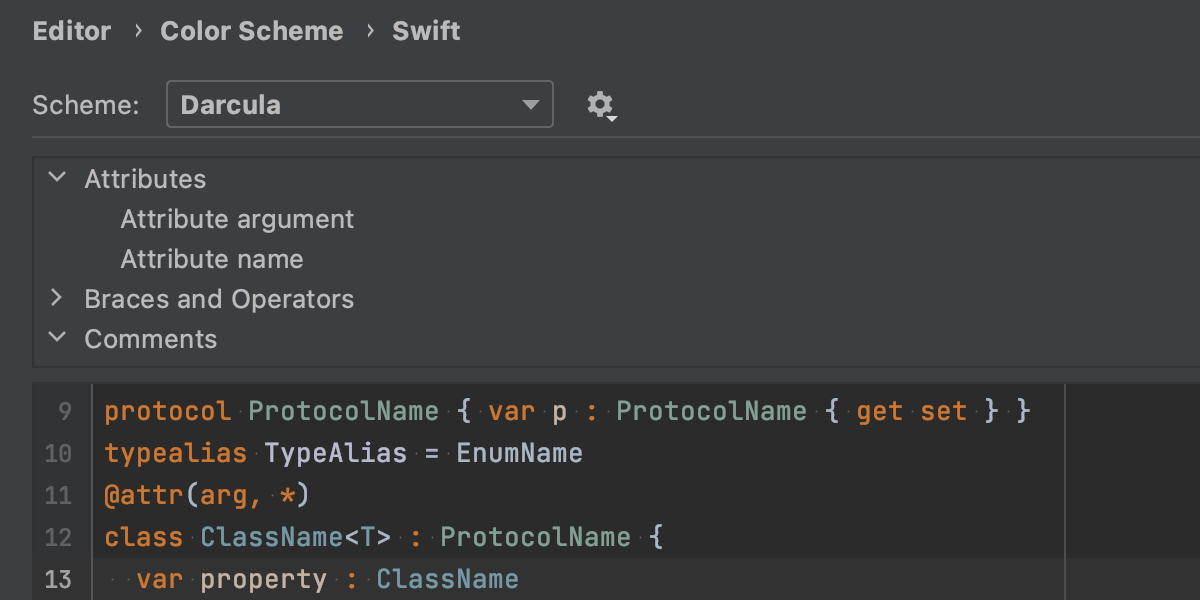Open the scheme settings gear menu
Image resolution: width=1200 pixels, height=600 pixels.
tap(600, 105)
